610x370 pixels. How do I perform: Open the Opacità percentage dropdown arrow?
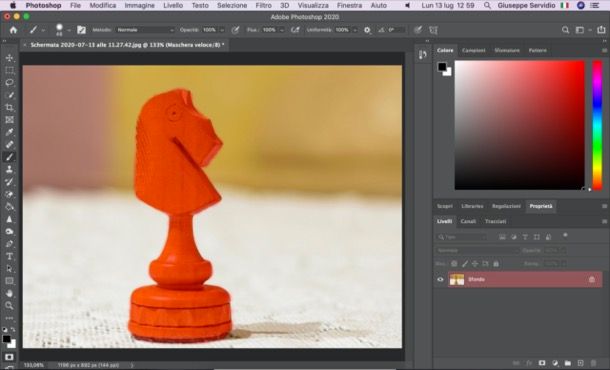222,30
